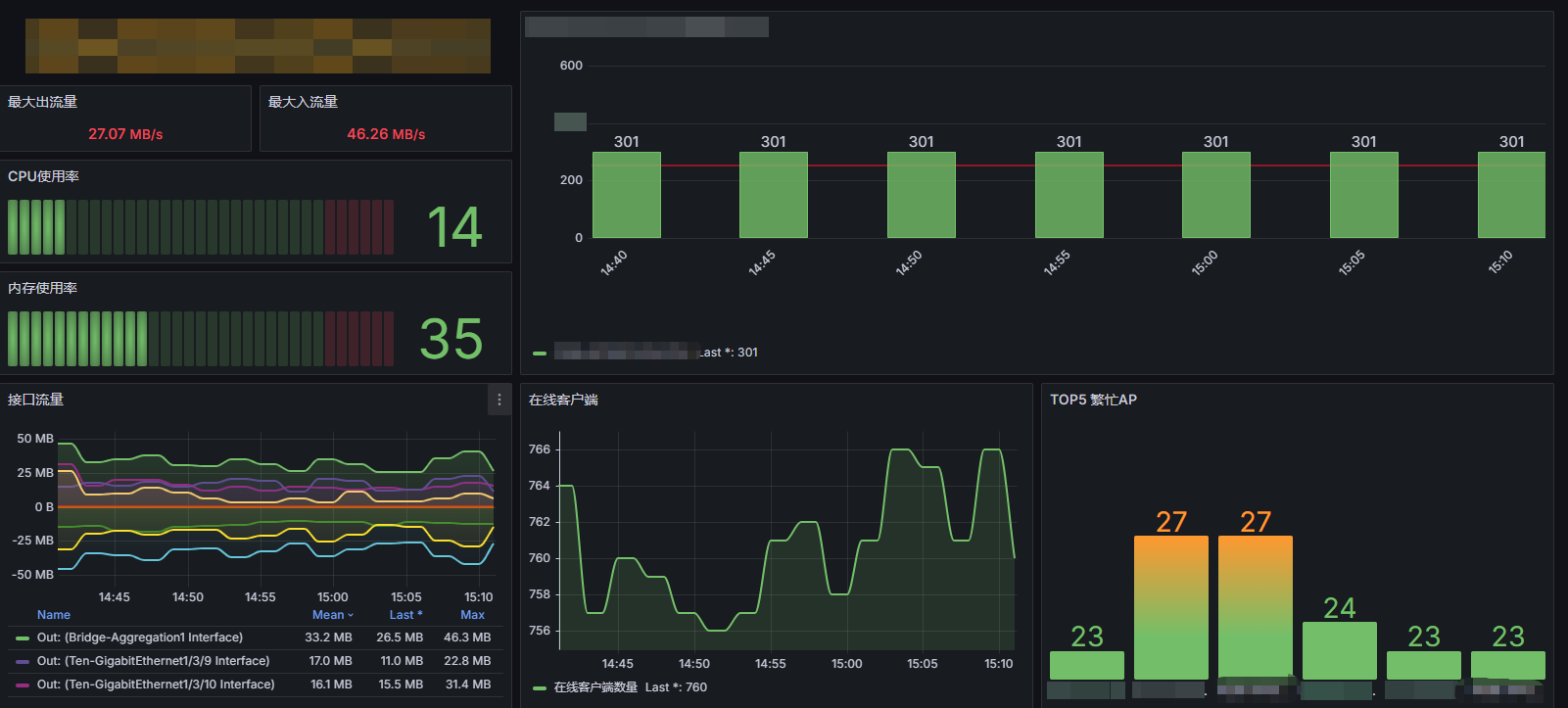Toggle Out: (Ten-GigabitEthernet1/3/9 Interface) series visibility

point(153,661)
